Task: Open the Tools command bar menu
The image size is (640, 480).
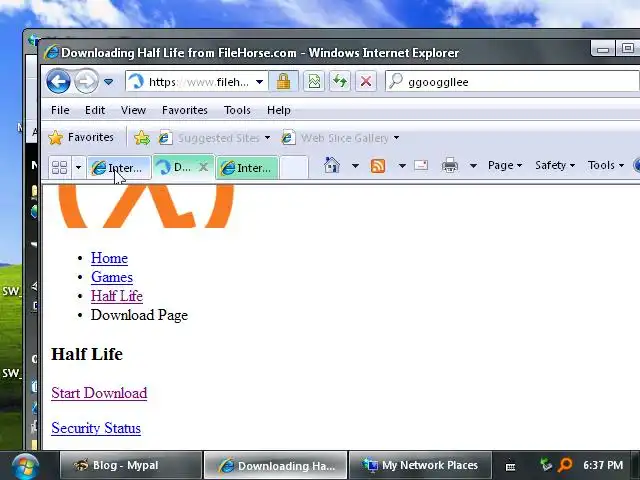Action: (x=606, y=165)
